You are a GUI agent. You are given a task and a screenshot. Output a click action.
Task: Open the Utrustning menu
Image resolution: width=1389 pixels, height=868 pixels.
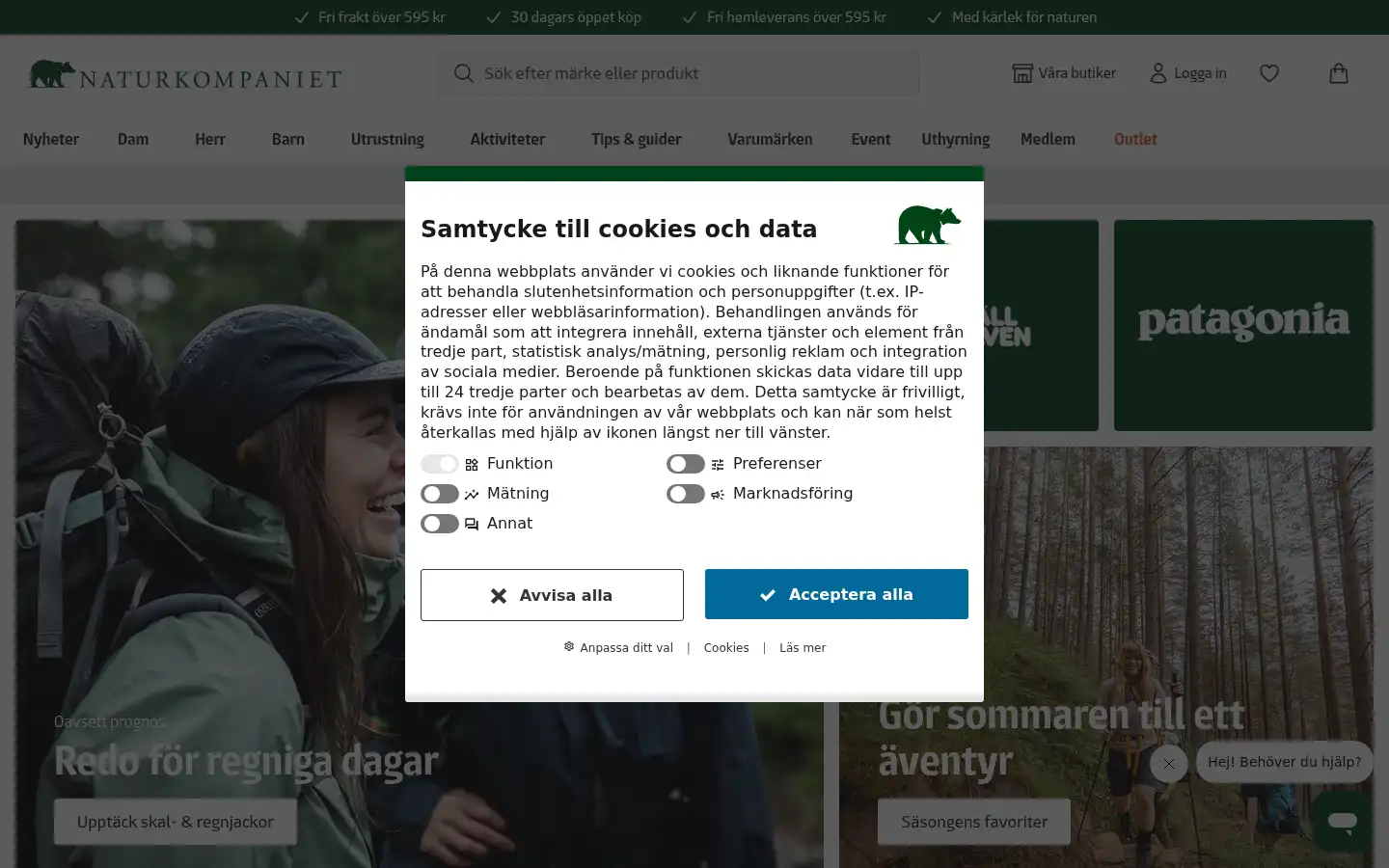(388, 139)
